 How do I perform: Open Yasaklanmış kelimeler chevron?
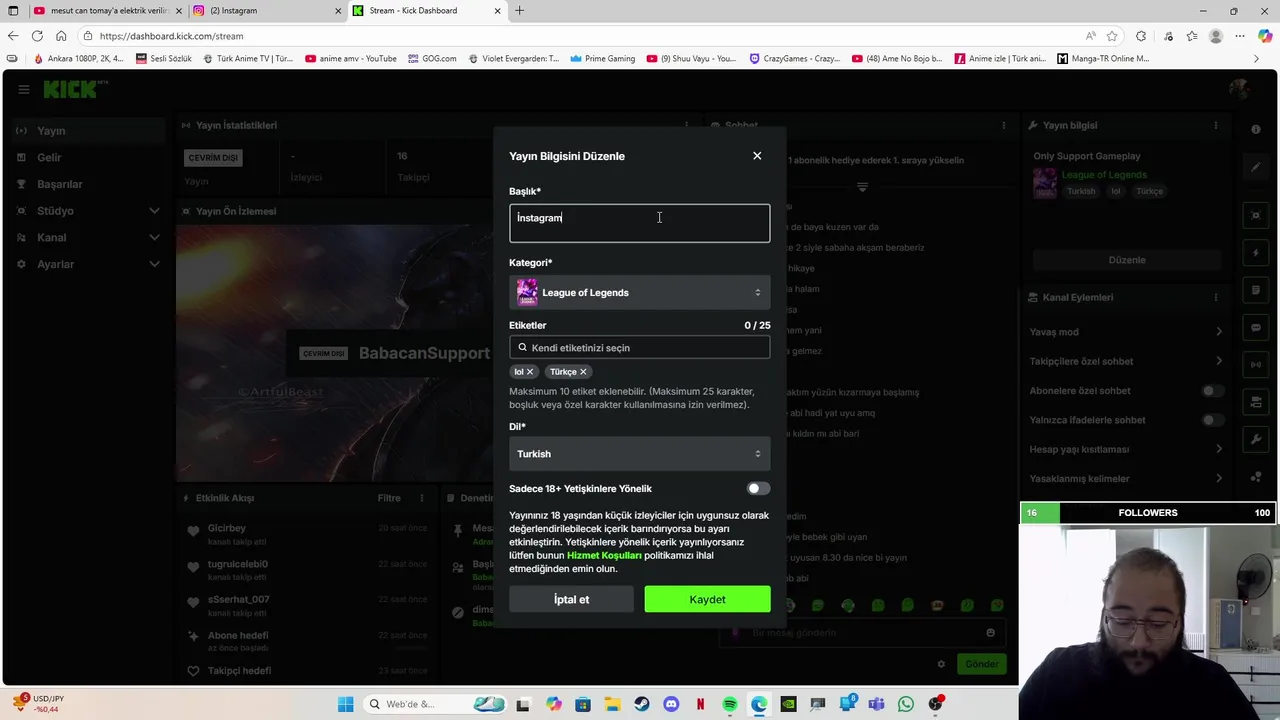click(1218, 478)
